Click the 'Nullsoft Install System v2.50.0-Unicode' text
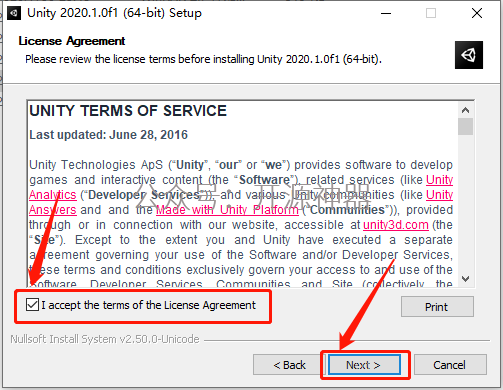This screenshot has width=503, height=390. click(x=105, y=339)
